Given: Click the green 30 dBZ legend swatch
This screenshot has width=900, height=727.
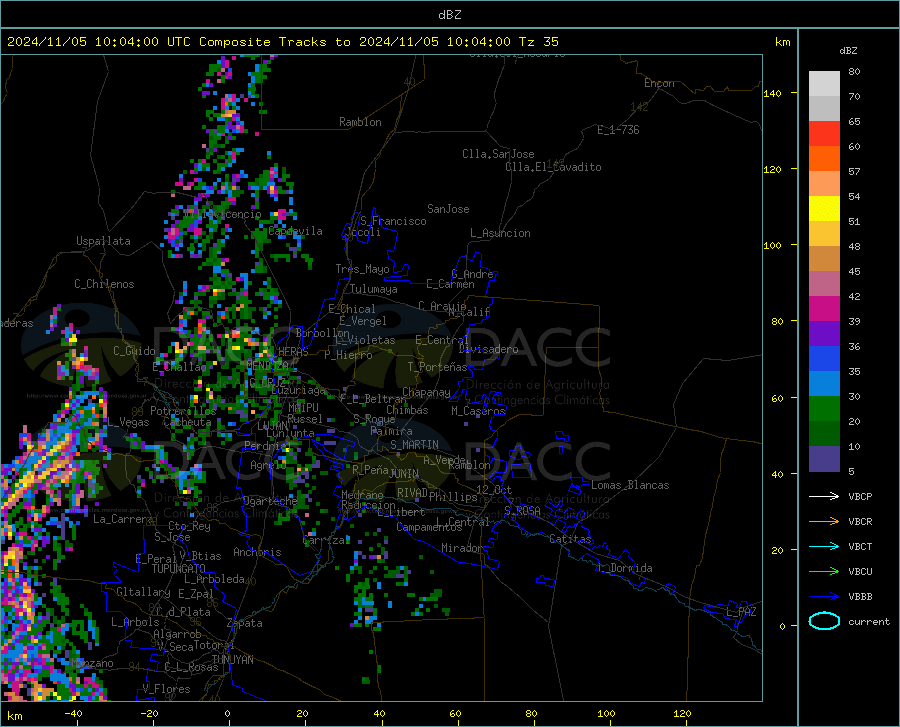Looking at the screenshot, I should pyautogui.click(x=824, y=409).
